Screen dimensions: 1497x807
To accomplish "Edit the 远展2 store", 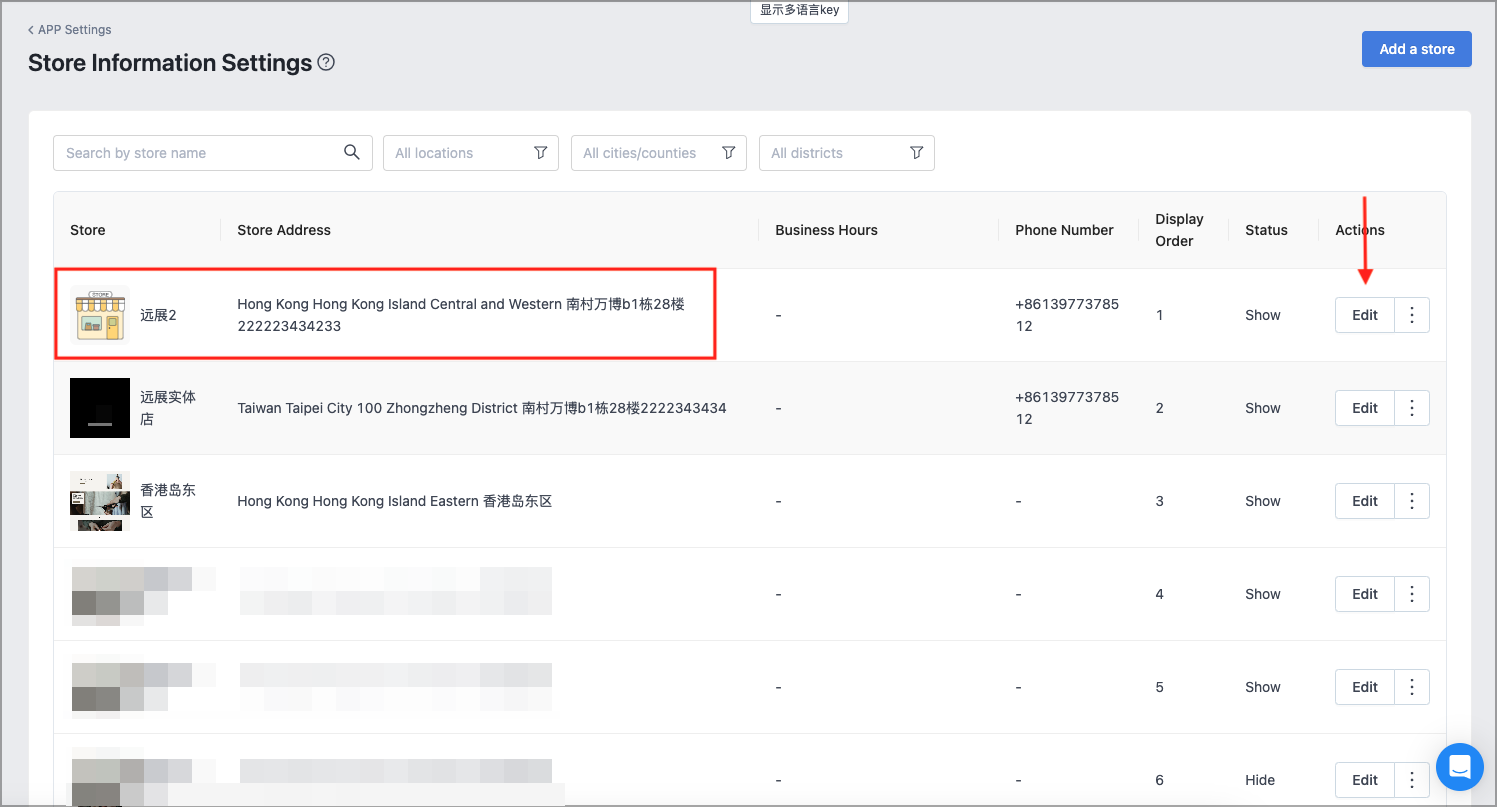I will coord(1365,315).
